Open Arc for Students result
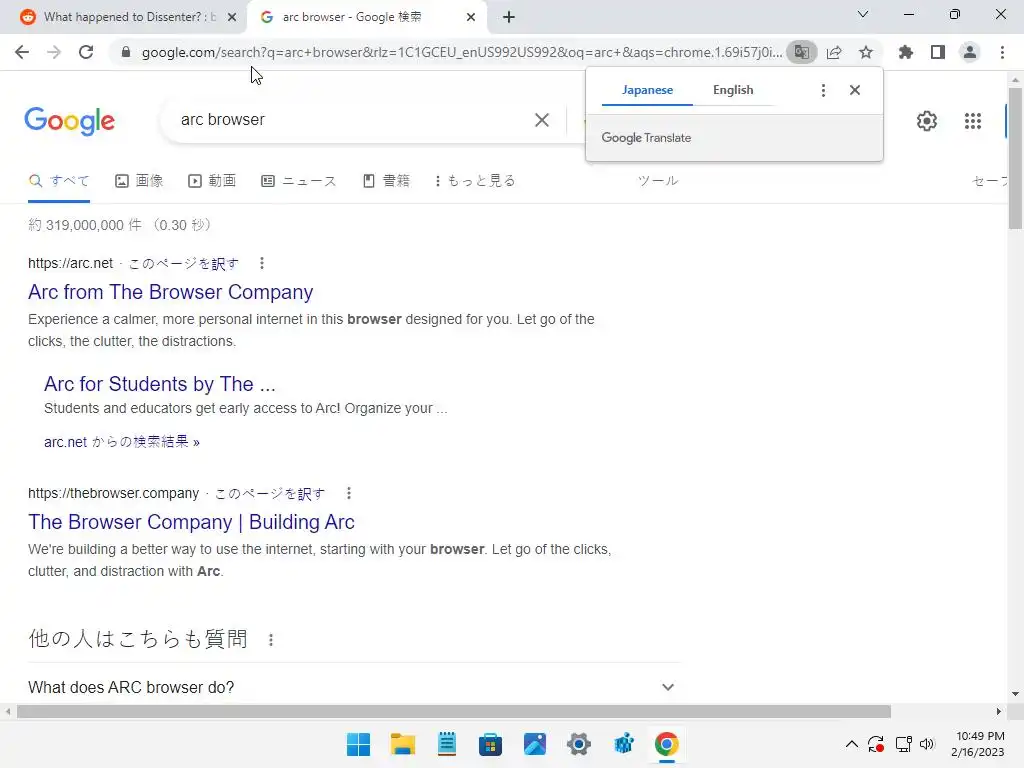This screenshot has height=768, width=1024. (x=159, y=384)
